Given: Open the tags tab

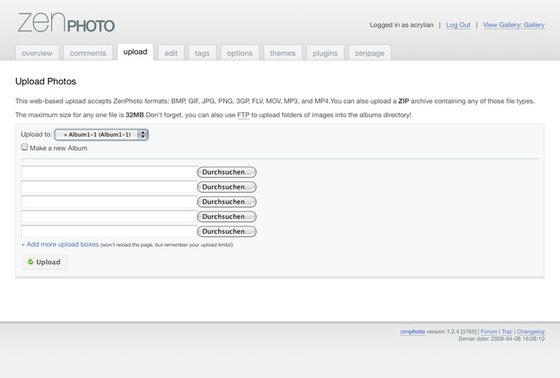Looking at the screenshot, I should (202, 53).
